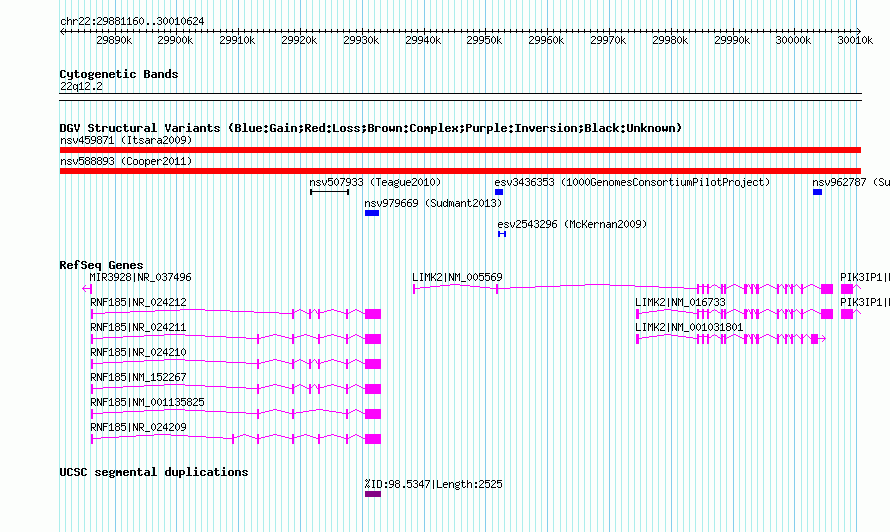Click the nsv979669 (Sudmant2013) blue gain block
The height and width of the screenshot is (532, 890).
tap(372, 213)
